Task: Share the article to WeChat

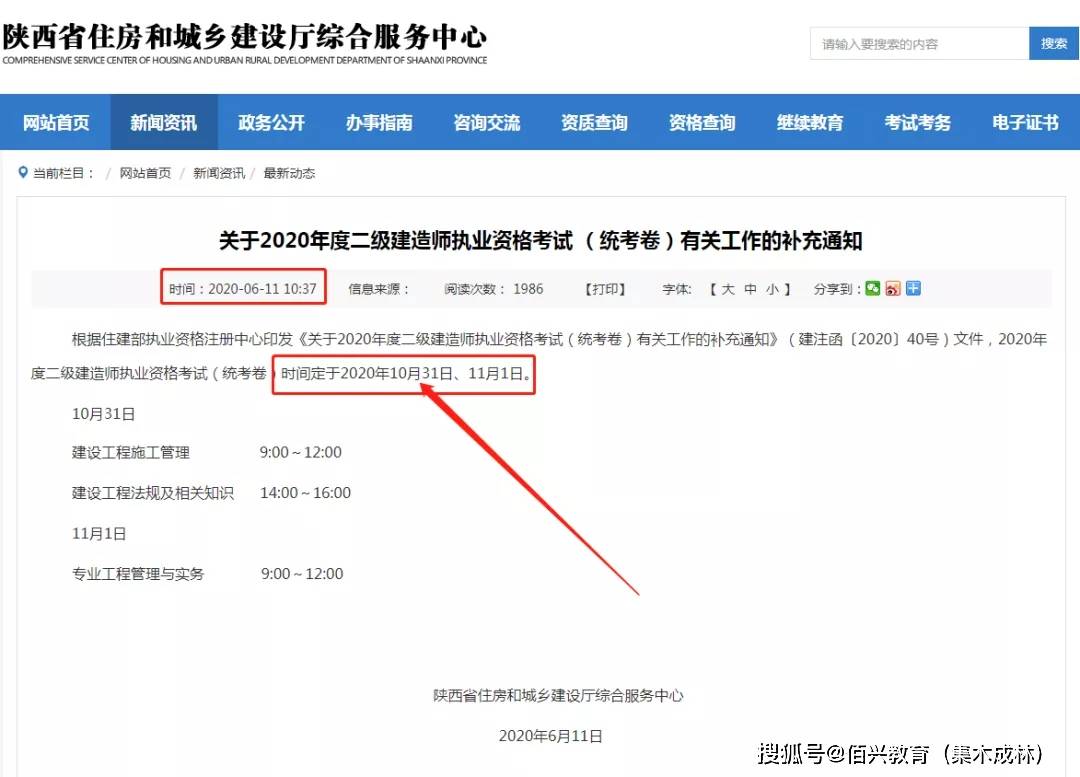Action: pos(872,288)
